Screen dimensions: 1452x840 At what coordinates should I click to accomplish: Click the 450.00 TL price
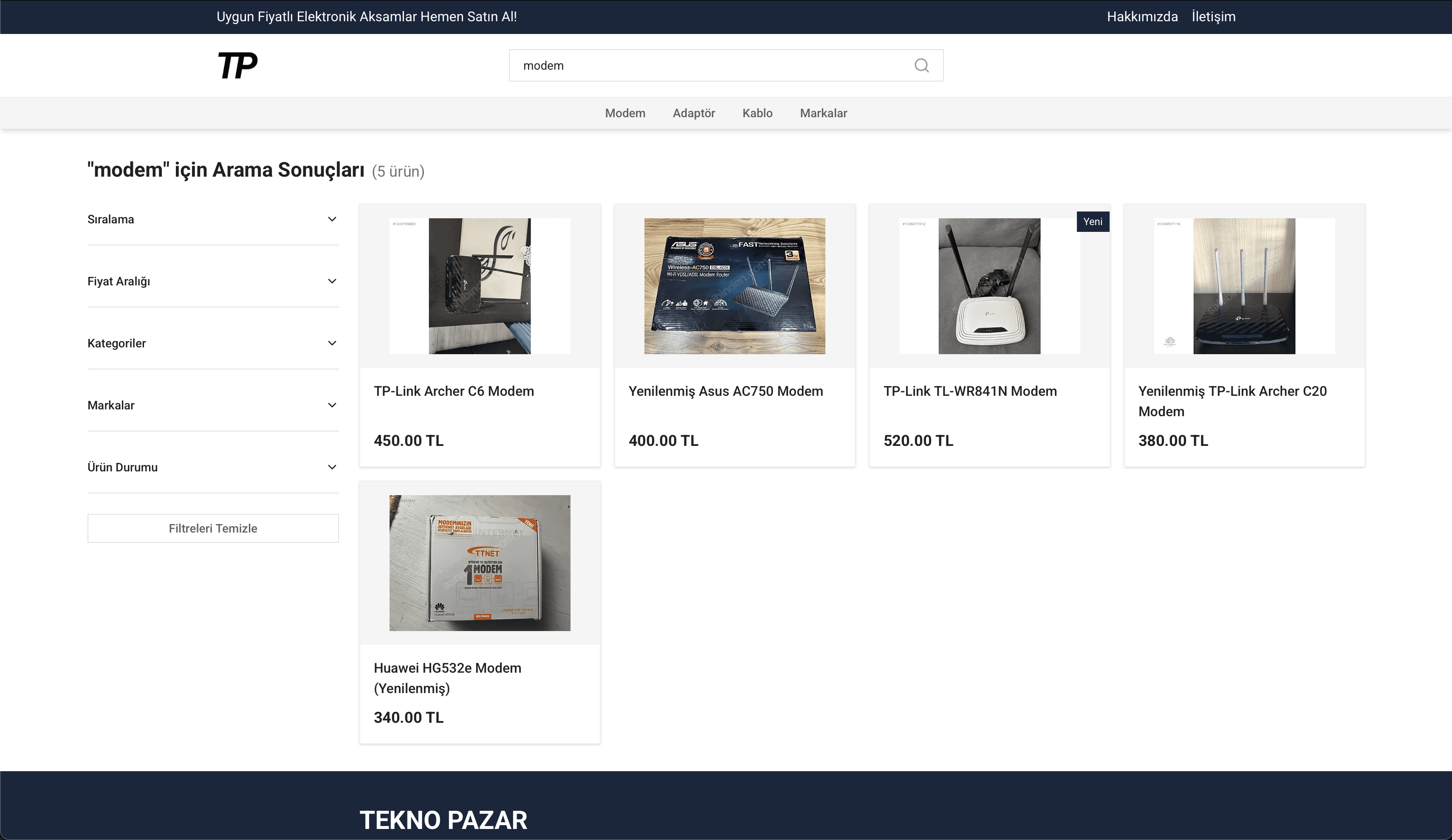[409, 441]
